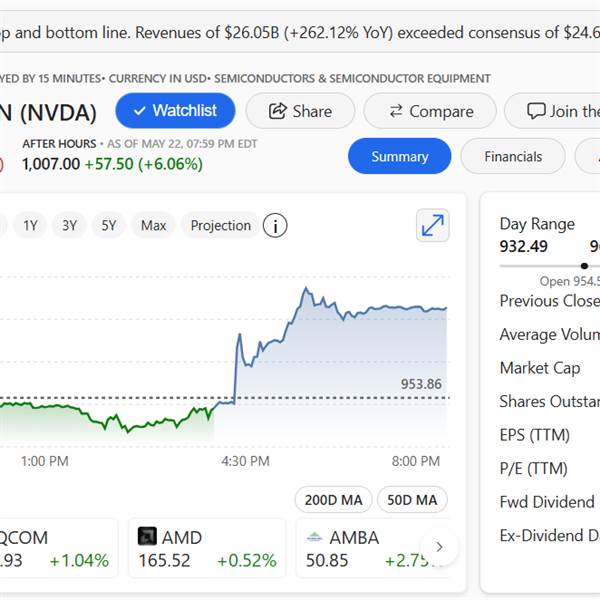Screen dimensions: 600x600
Task: Switch to the Financials tab
Action: pos(513,156)
